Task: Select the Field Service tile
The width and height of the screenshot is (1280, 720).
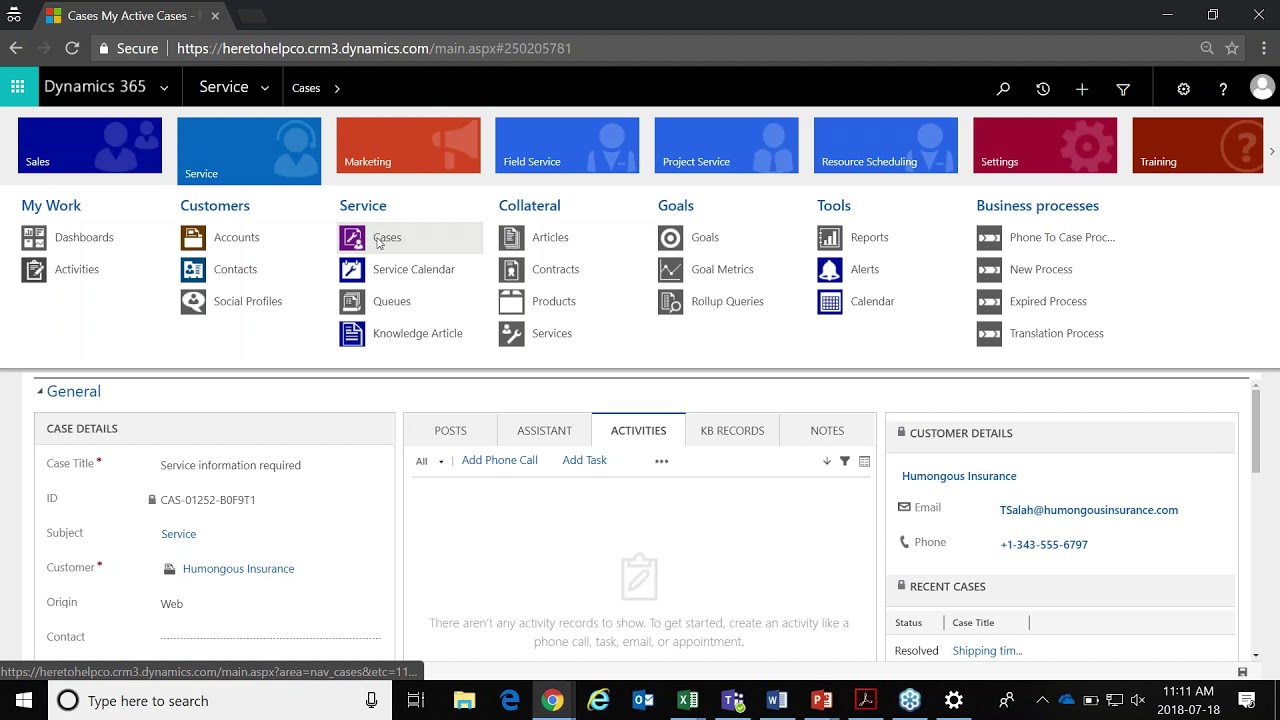Action: [567, 145]
